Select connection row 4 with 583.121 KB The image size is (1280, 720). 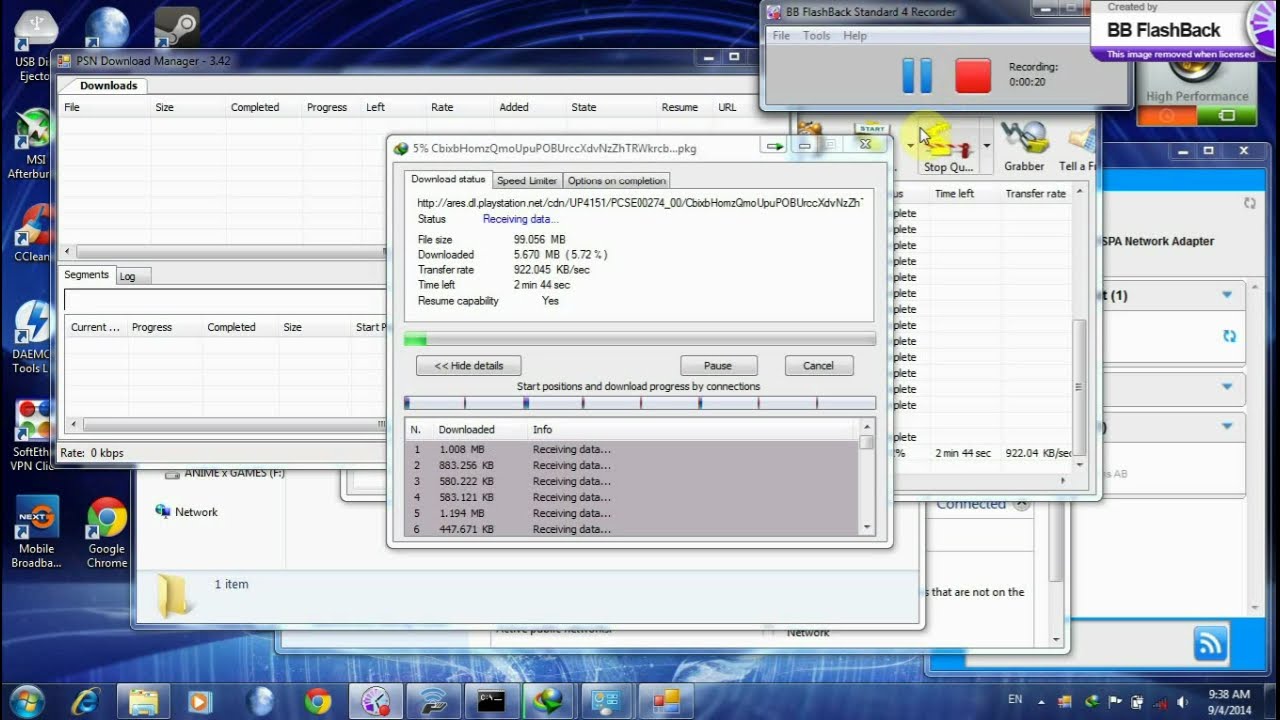631,497
